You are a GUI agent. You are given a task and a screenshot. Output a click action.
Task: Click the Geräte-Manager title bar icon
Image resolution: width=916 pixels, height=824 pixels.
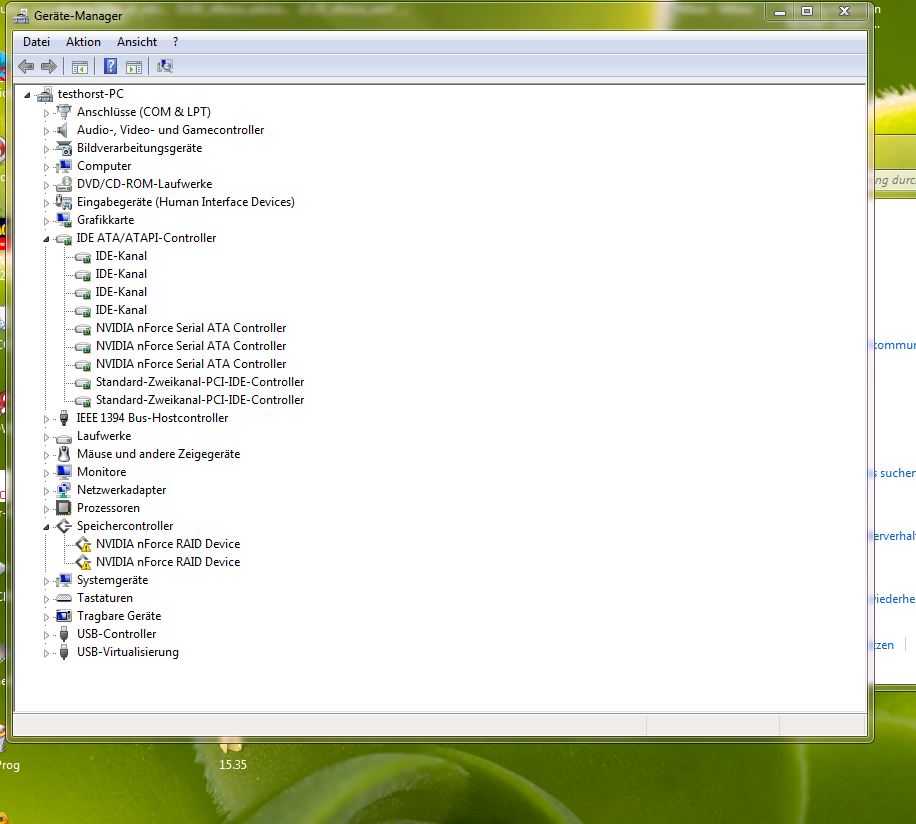(x=21, y=16)
